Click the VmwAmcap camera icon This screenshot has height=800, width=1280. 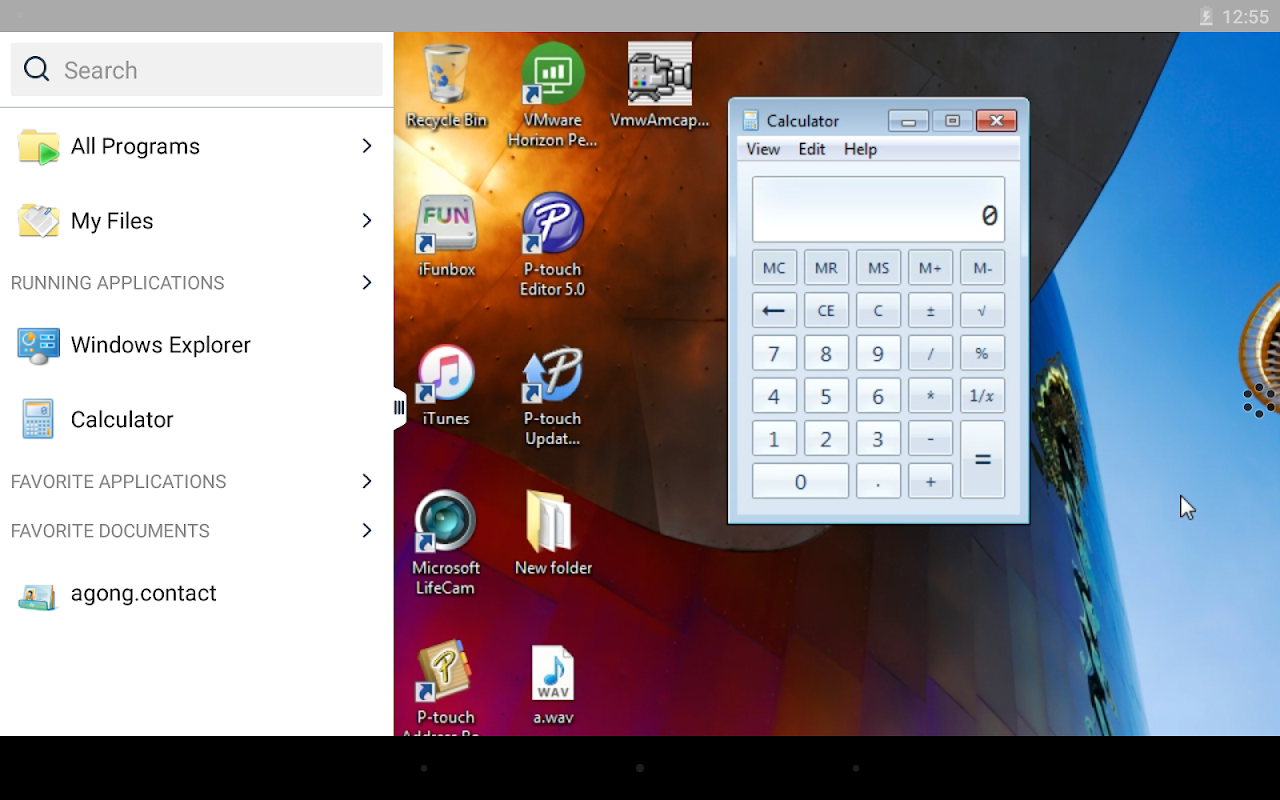coord(659,86)
